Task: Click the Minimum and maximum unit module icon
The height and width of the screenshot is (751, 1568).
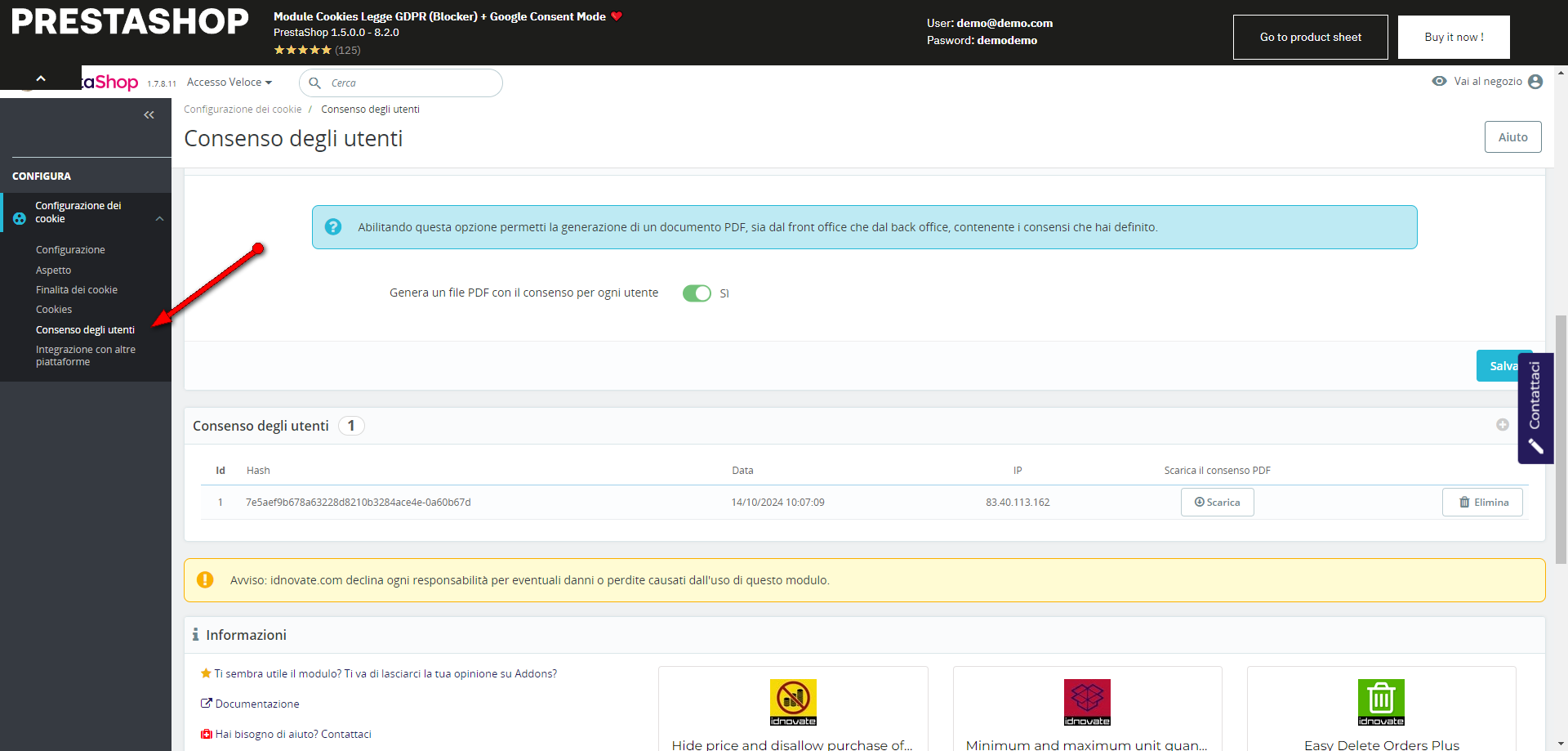Action: click(1086, 702)
